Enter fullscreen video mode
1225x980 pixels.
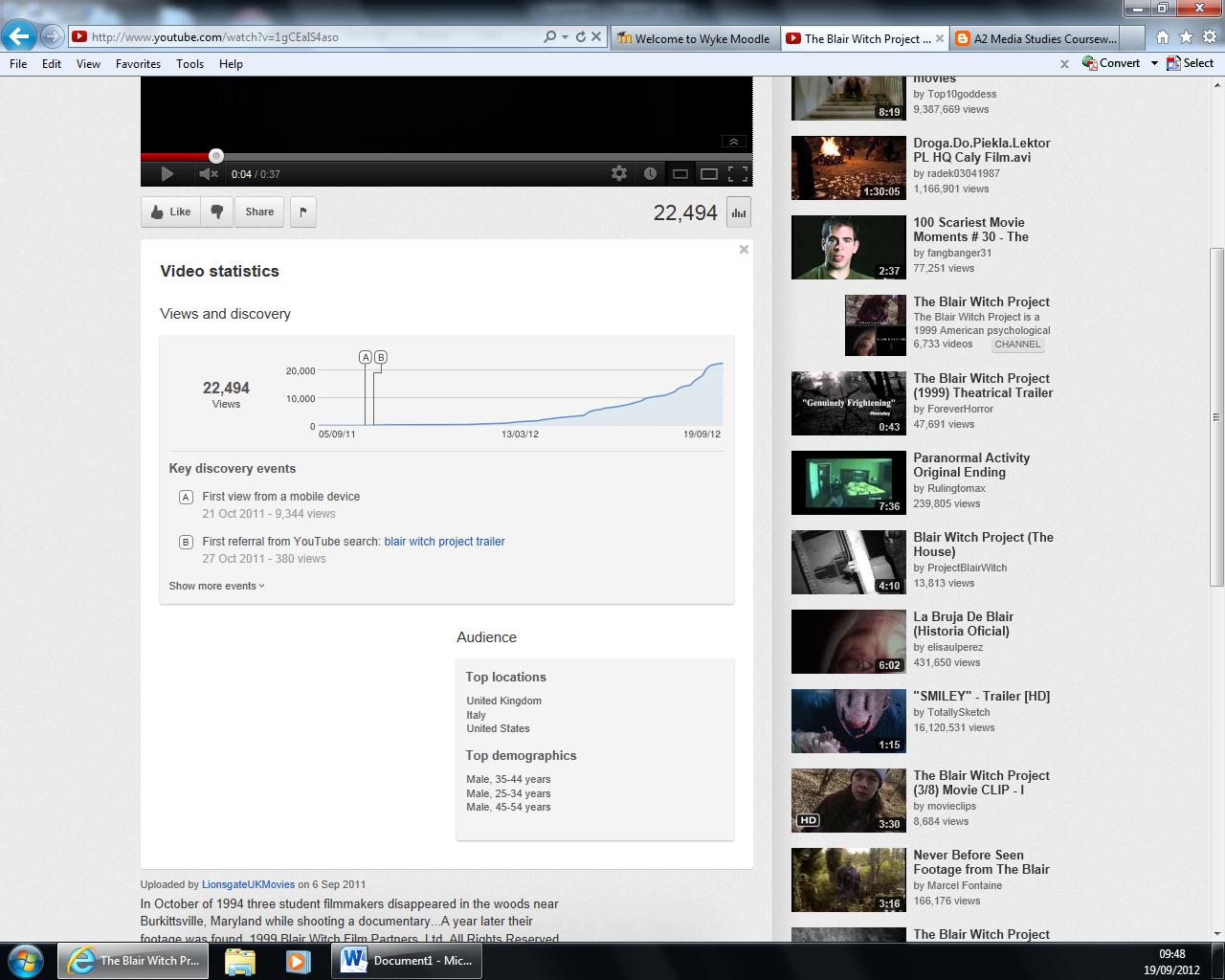coord(738,174)
